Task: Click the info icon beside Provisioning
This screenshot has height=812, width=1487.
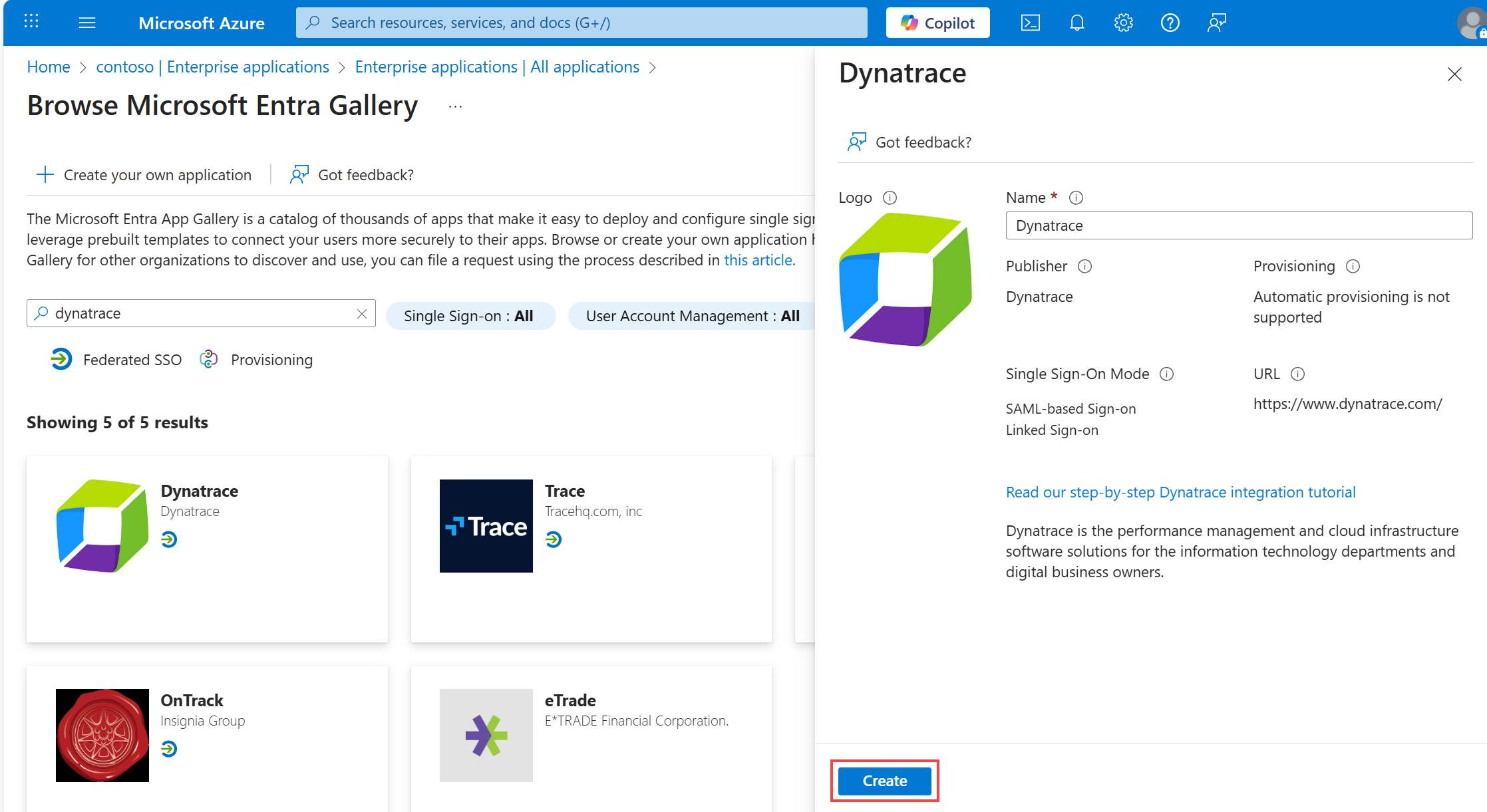Action: click(1353, 266)
